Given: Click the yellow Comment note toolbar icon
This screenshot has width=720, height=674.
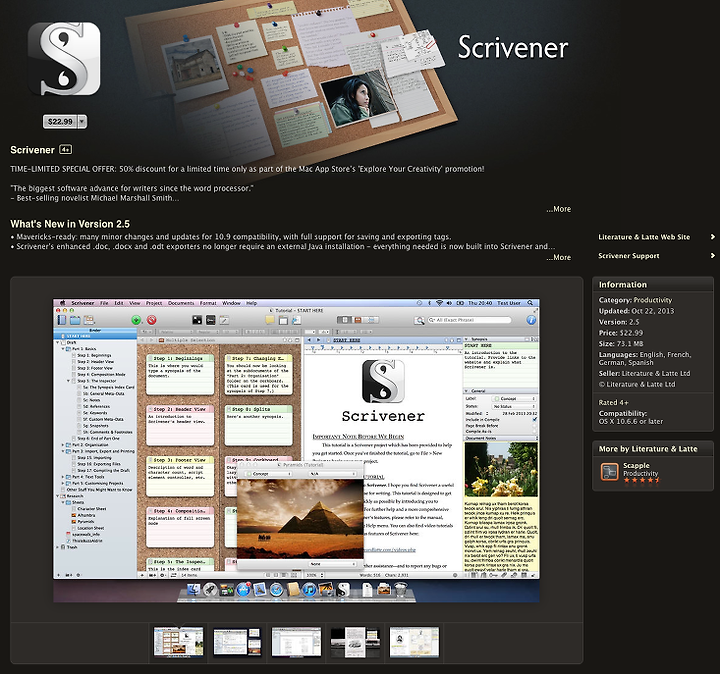Looking at the screenshot, I should tap(270, 320).
